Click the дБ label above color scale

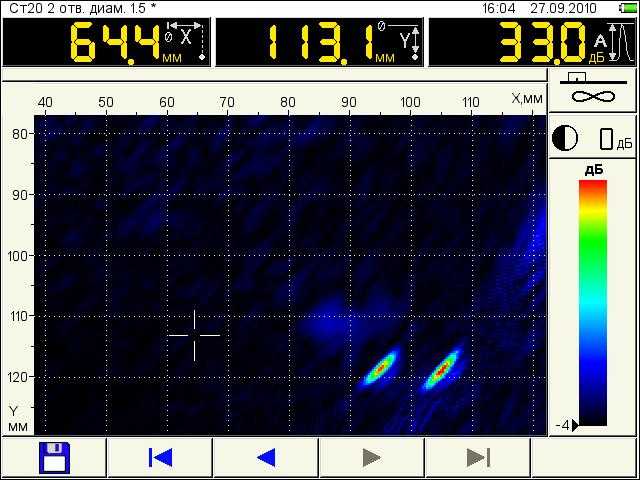click(x=593, y=170)
